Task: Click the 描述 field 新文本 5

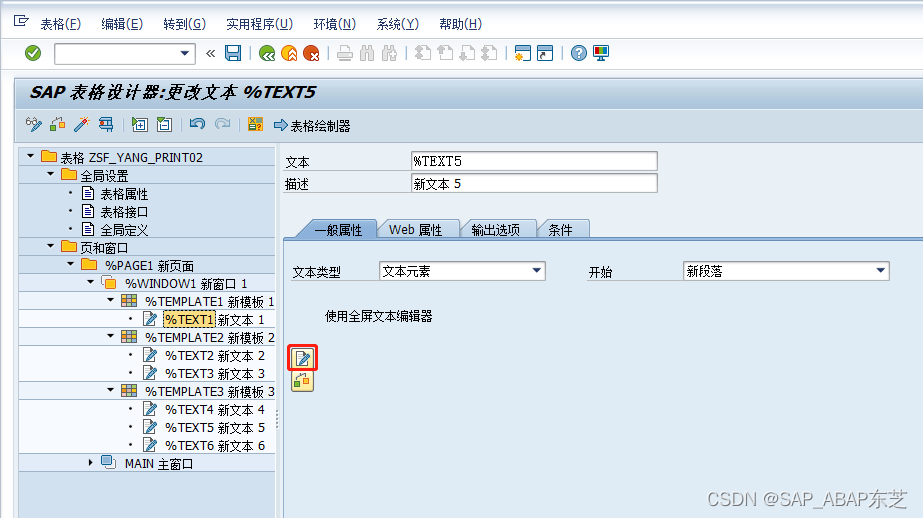Action: [534, 184]
